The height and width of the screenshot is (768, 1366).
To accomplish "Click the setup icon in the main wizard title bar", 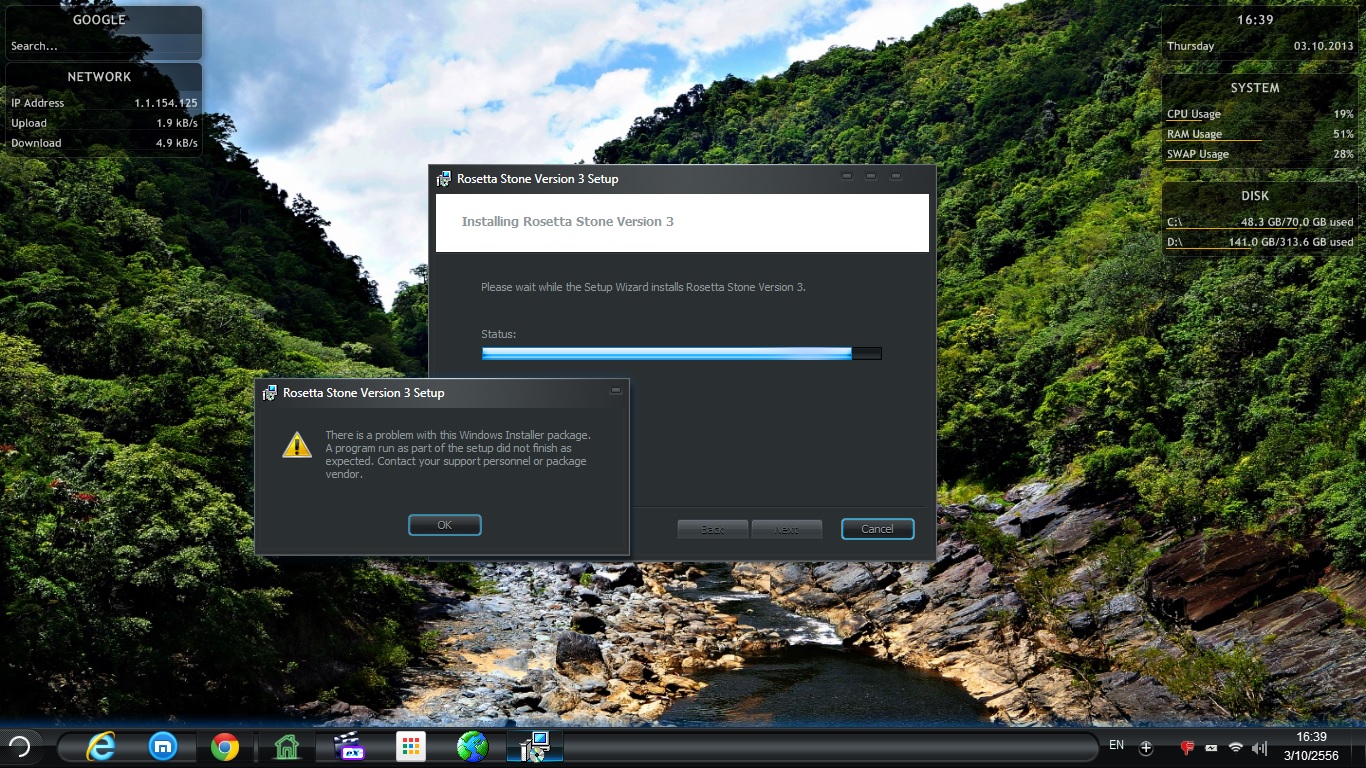I will [x=444, y=179].
